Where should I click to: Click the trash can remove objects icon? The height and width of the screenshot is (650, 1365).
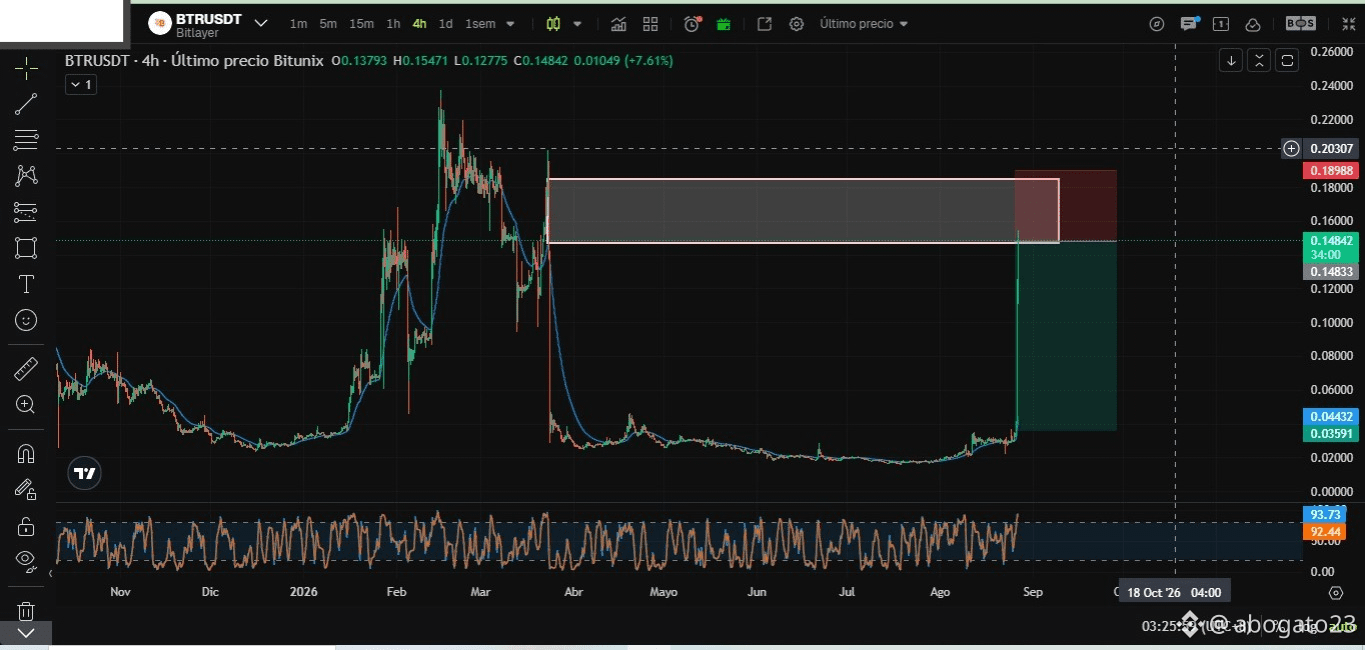tap(26, 610)
